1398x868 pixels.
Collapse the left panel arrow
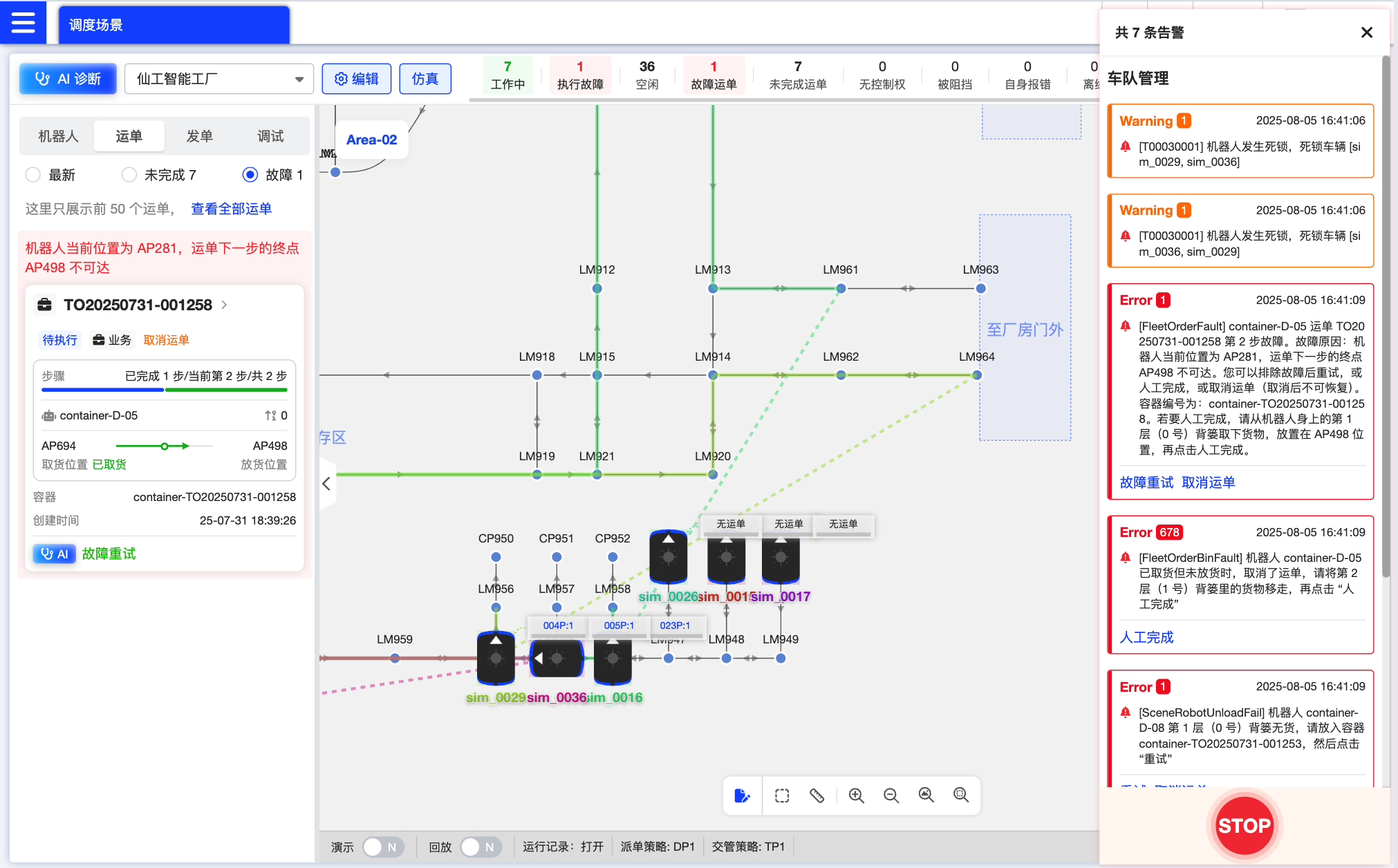coord(326,484)
